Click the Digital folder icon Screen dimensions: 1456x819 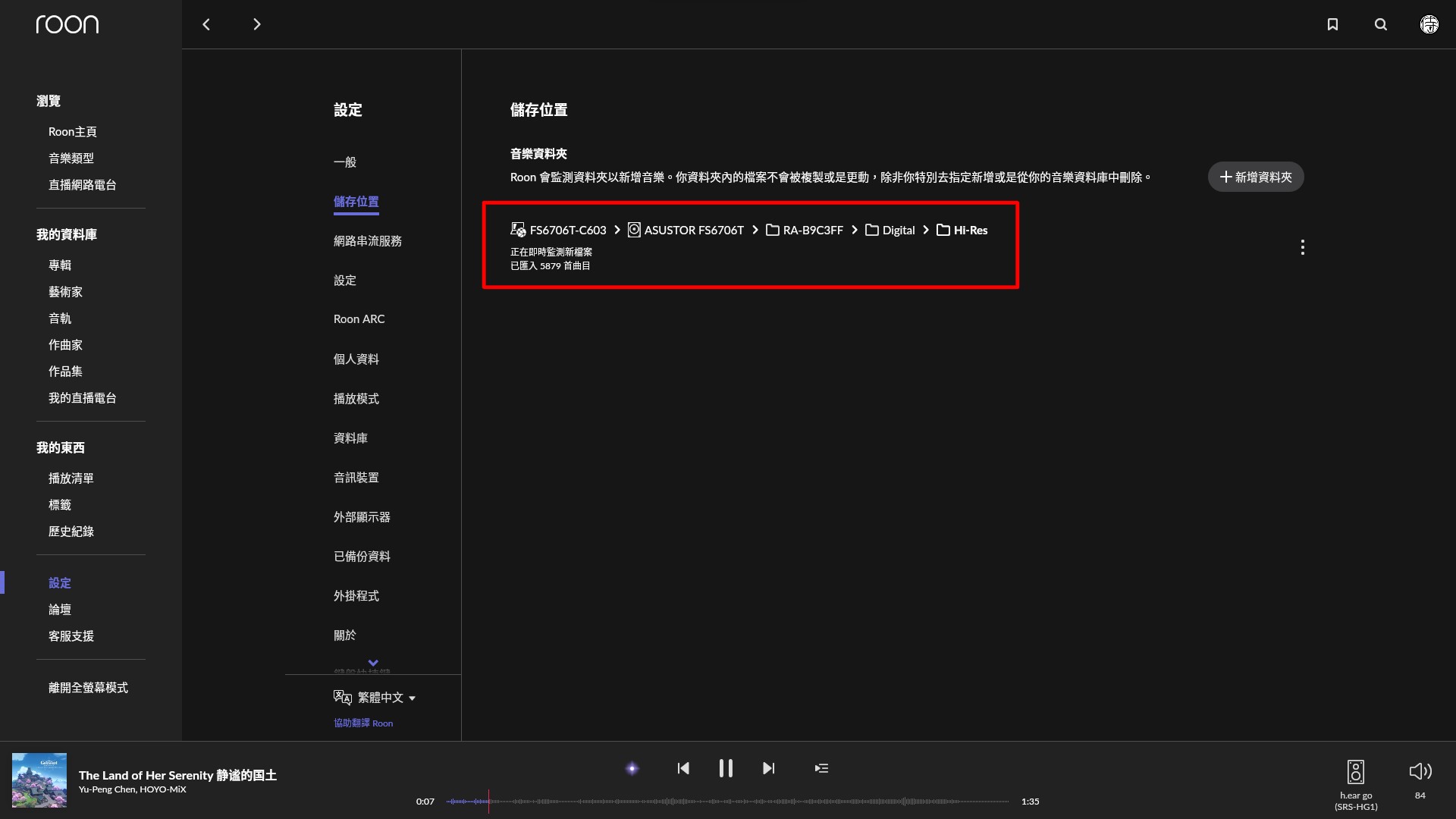[872, 230]
